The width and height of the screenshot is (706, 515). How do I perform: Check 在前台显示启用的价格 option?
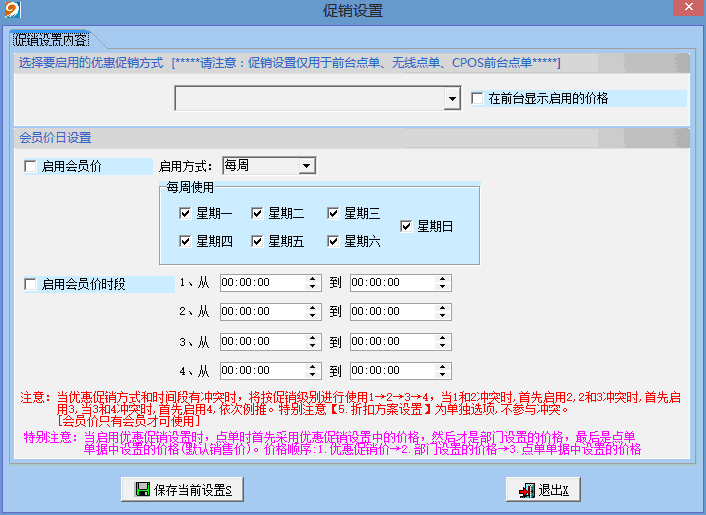478,99
